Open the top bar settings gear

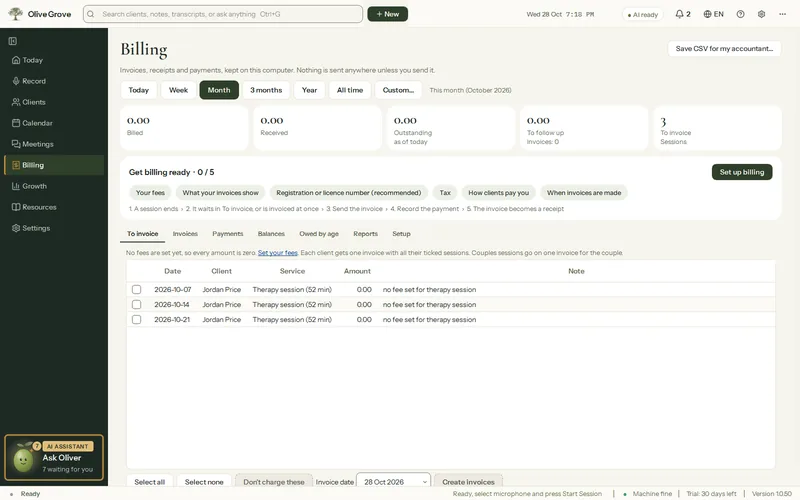click(x=761, y=14)
